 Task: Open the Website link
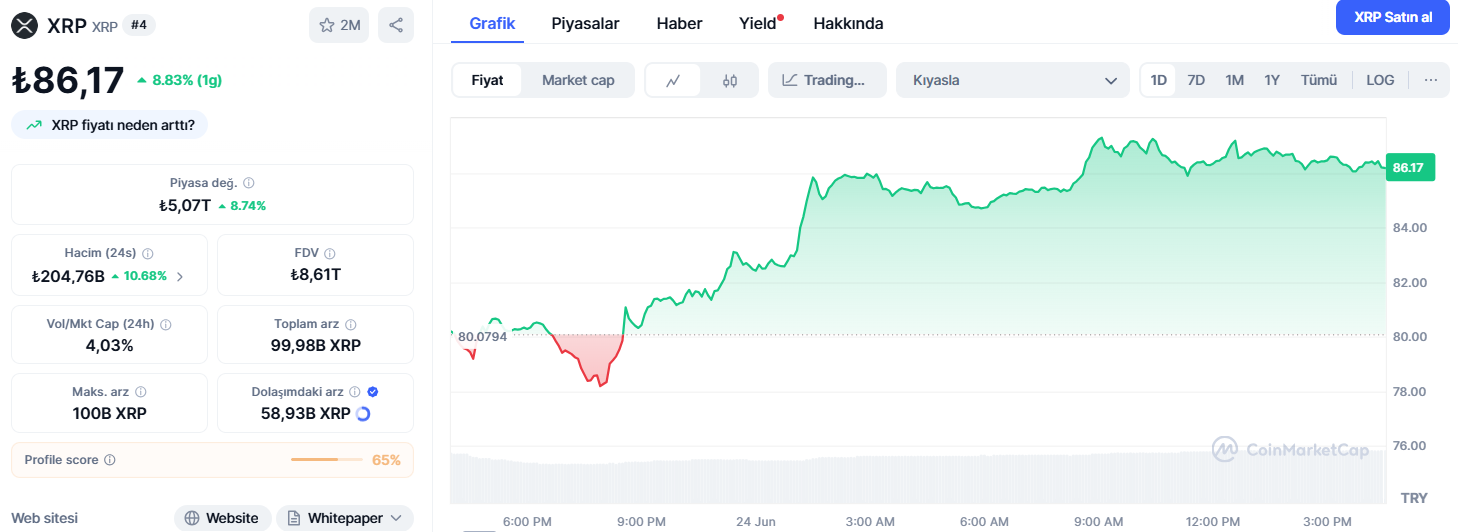(223, 518)
